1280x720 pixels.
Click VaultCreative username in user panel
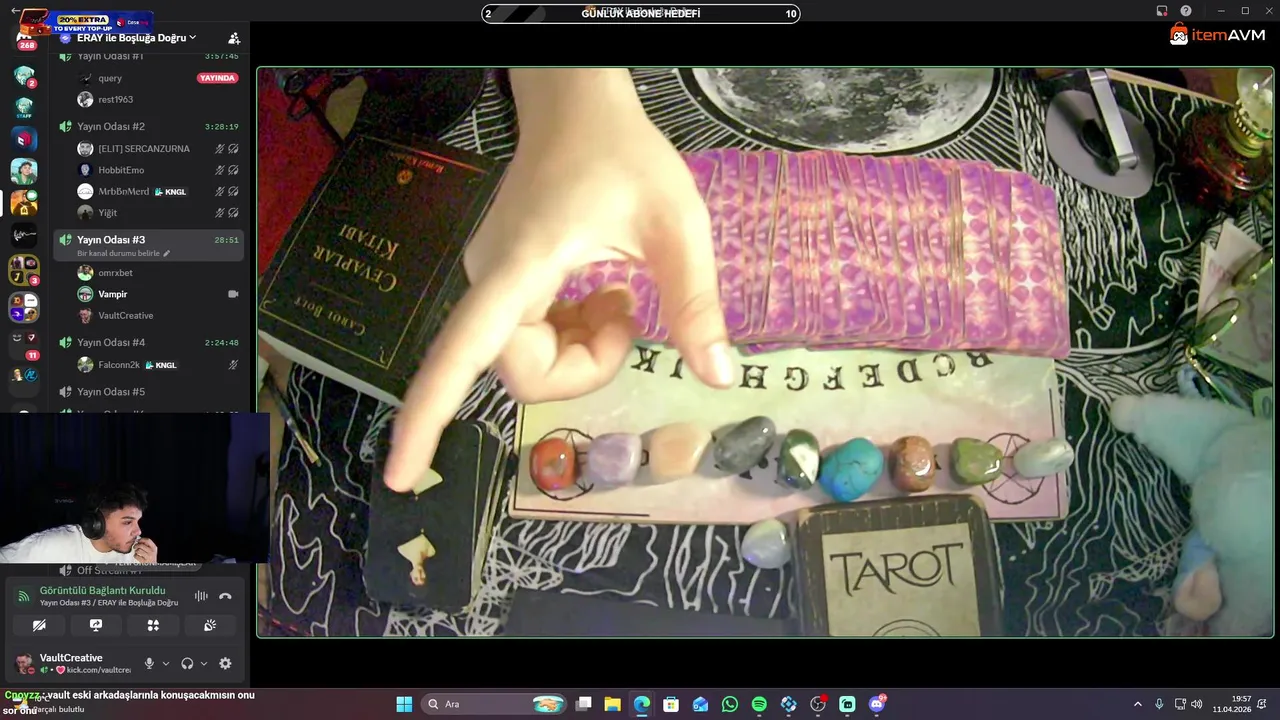click(71, 658)
